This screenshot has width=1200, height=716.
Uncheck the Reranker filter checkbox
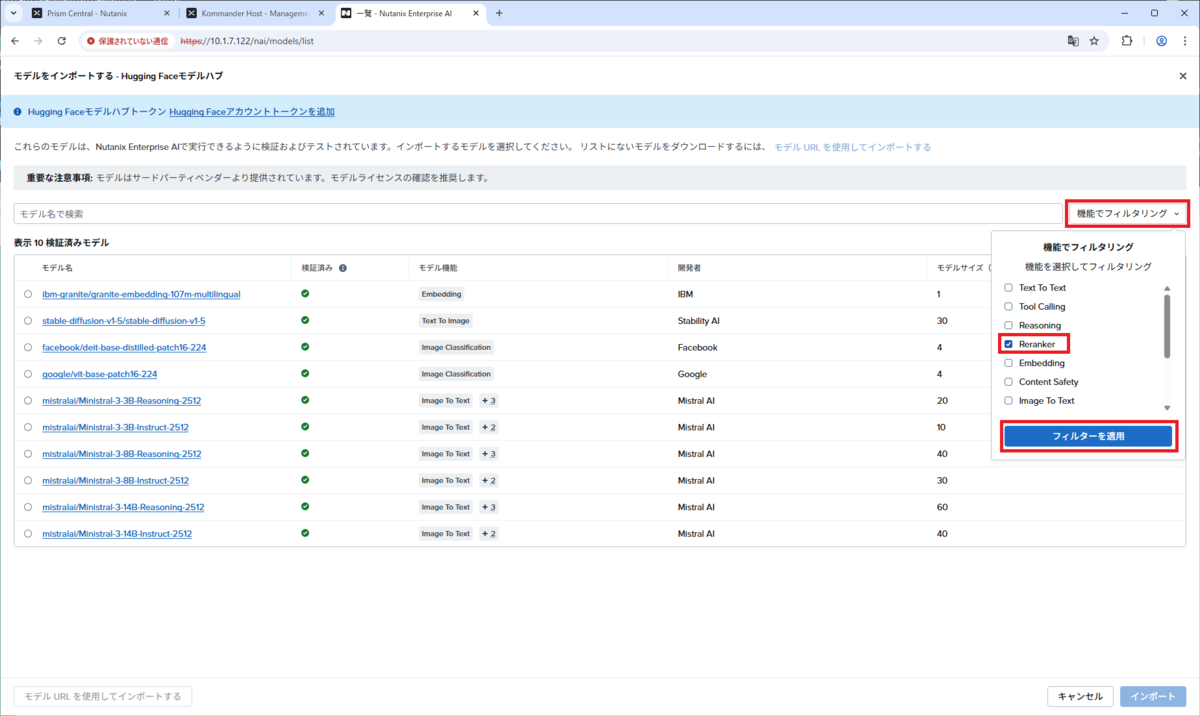click(1008, 344)
